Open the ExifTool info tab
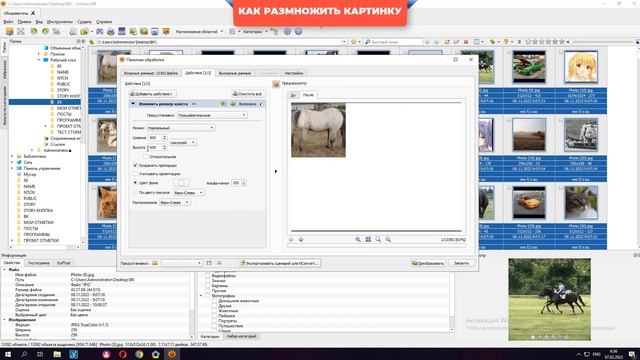 coord(64,263)
